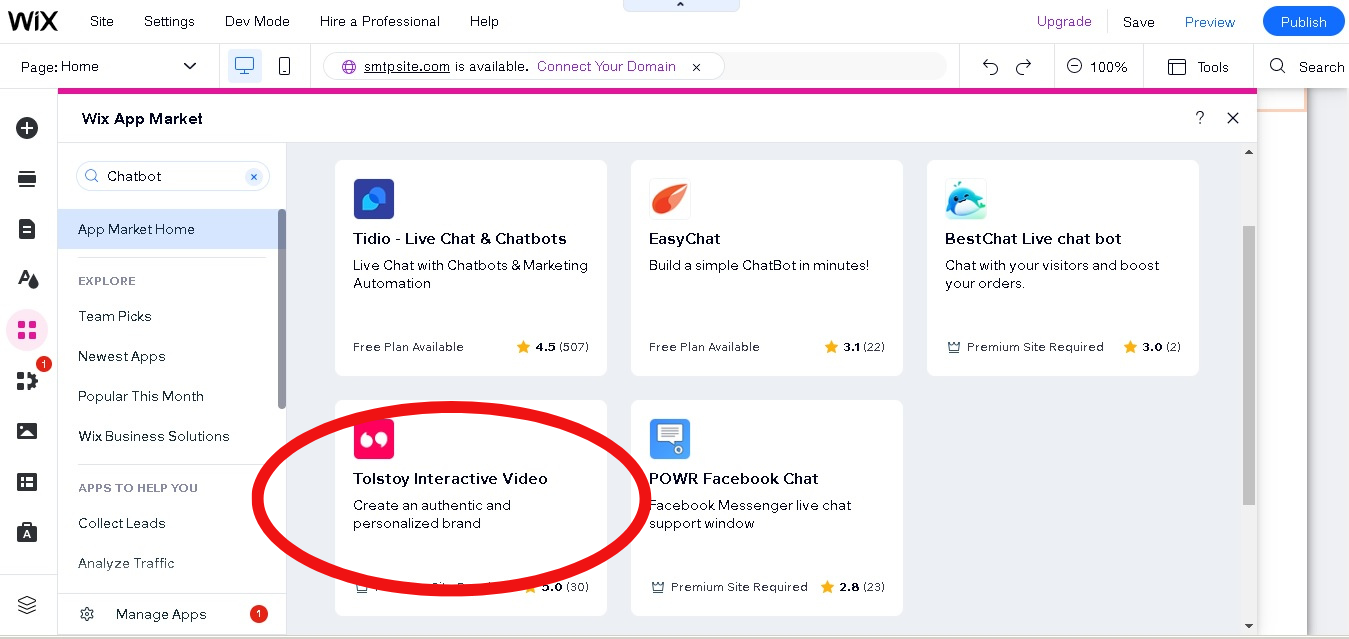The width and height of the screenshot is (1349, 639).
Task: Open Wix Business Solutions category
Action: click(154, 436)
